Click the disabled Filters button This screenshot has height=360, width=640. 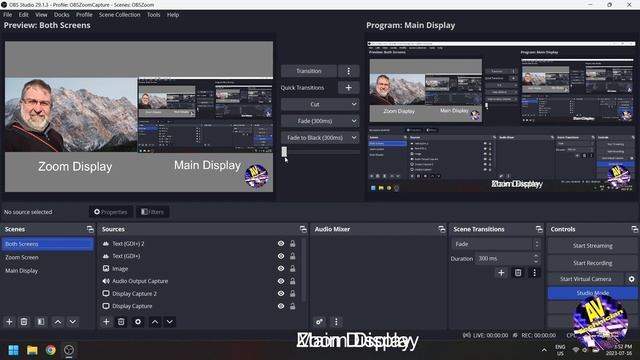(152, 212)
